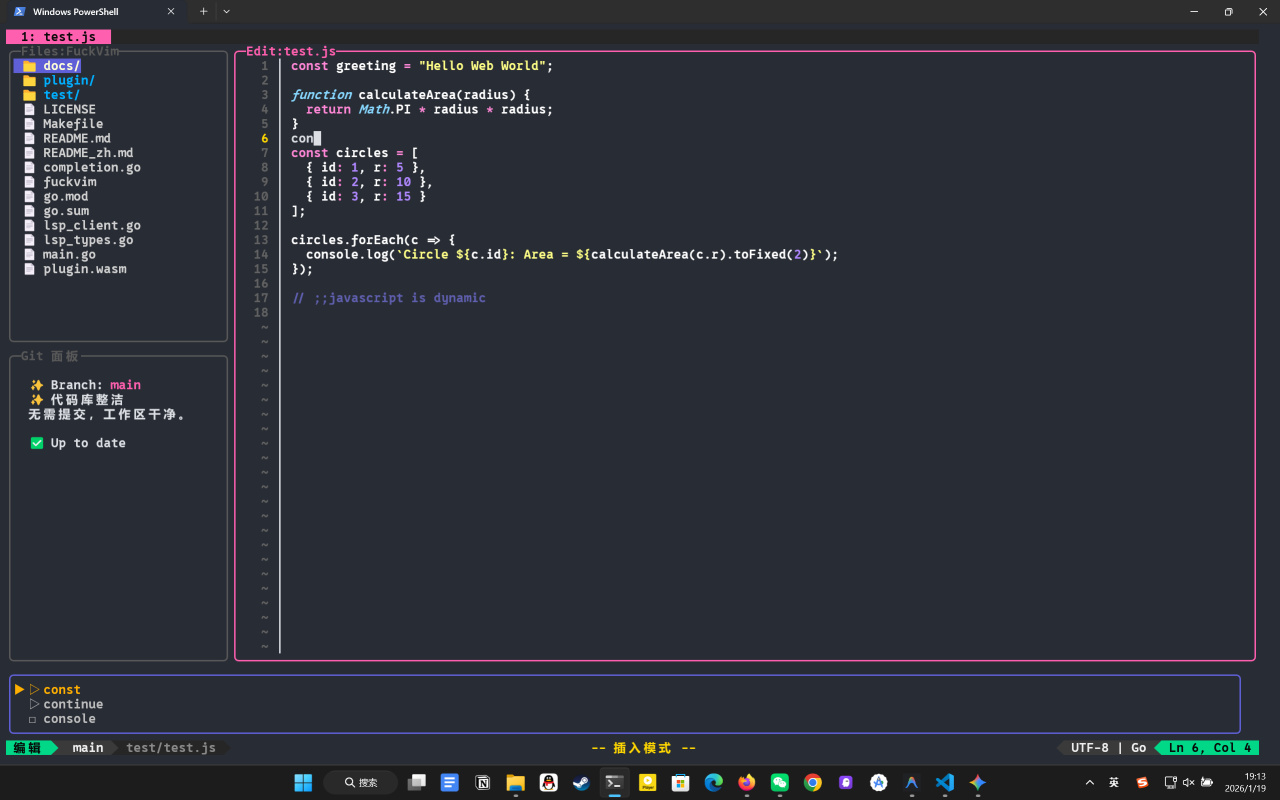Screen dimensions: 1280x800
Task: Show hidden system tray icons chevron
Action: pyautogui.click(x=1090, y=782)
